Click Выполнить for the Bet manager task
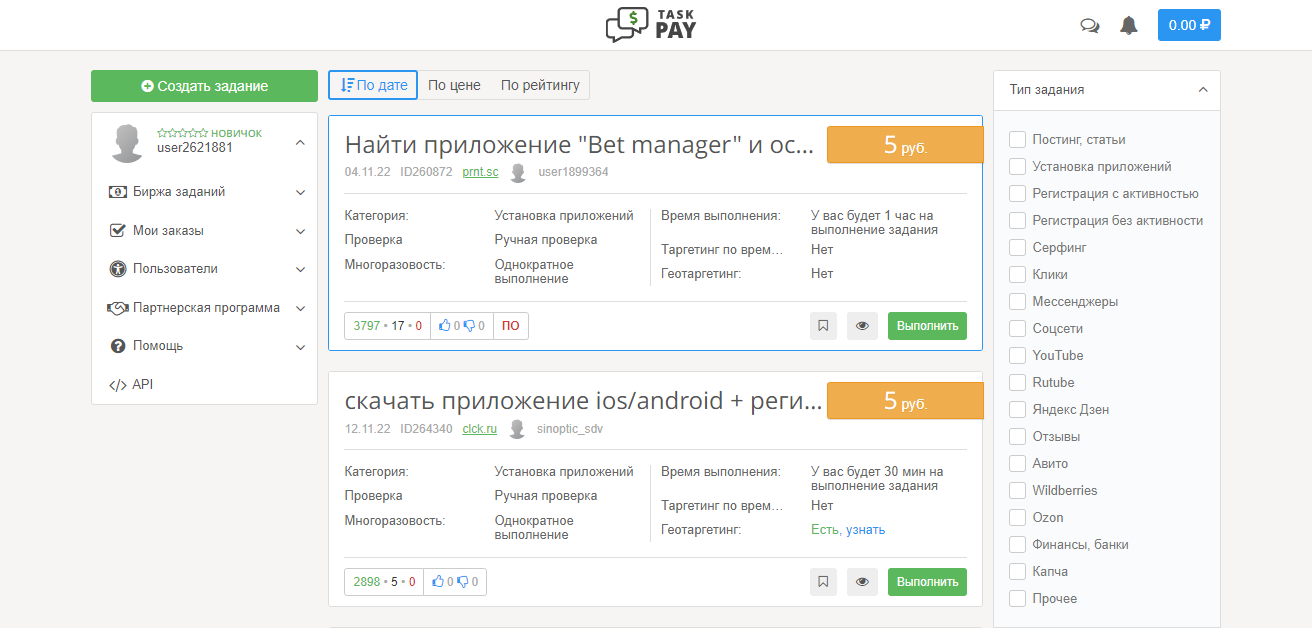Screen dimensions: 1312x628 click(927, 326)
